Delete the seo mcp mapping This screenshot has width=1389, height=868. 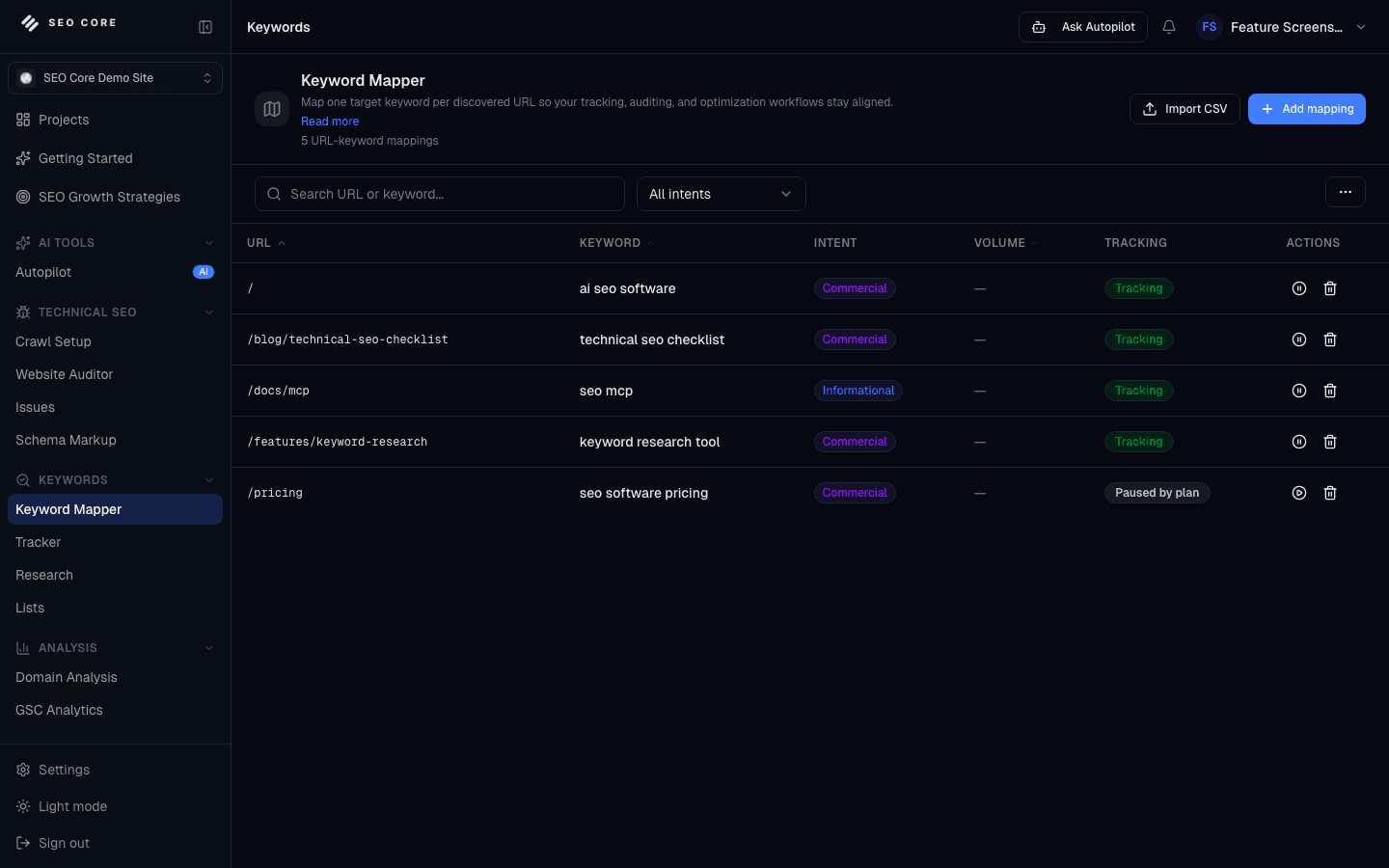1330,391
